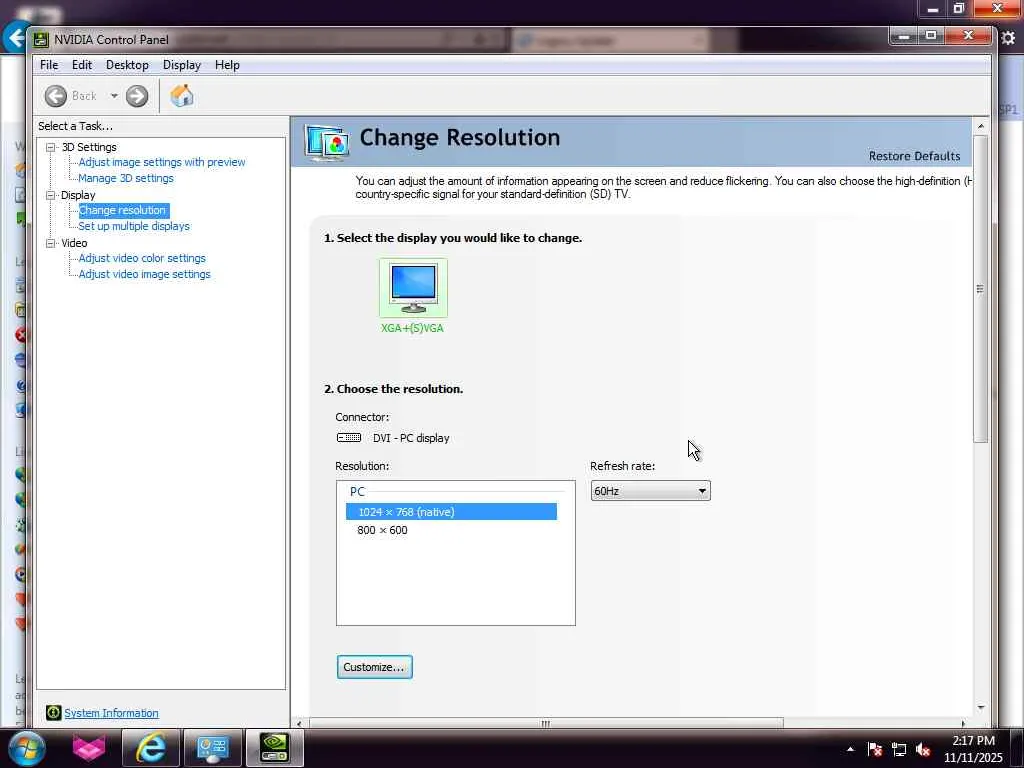Collapse the Video tree node

click(x=50, y=243)
